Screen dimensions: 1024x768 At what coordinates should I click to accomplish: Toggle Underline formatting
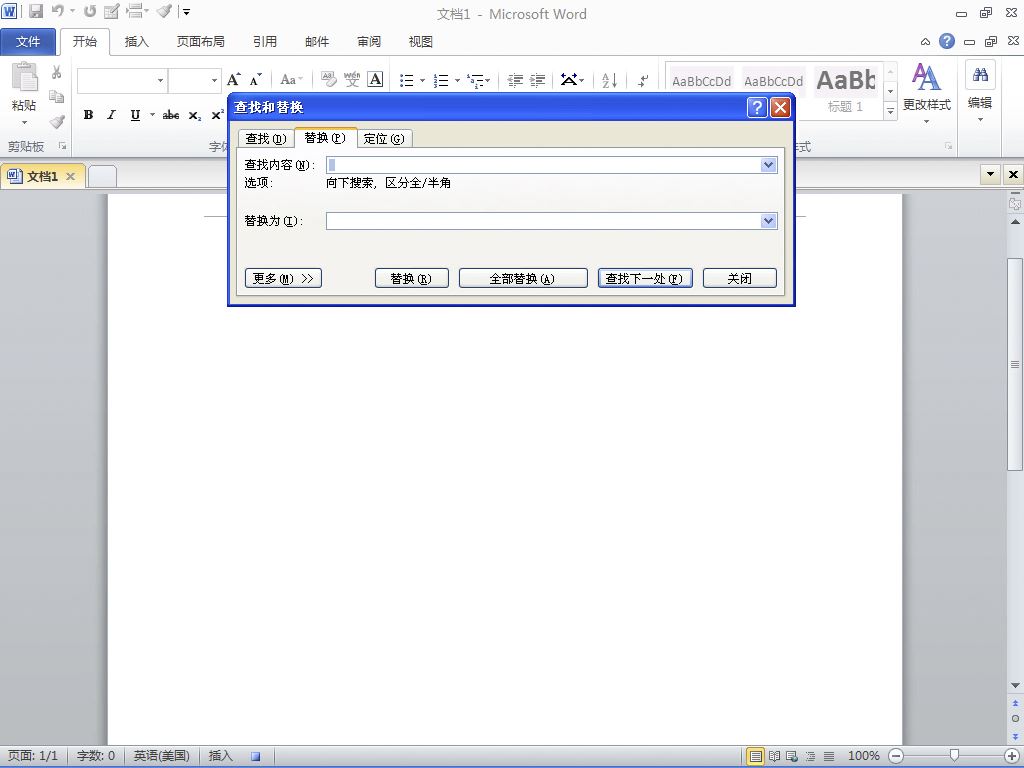tap(135, 115)
